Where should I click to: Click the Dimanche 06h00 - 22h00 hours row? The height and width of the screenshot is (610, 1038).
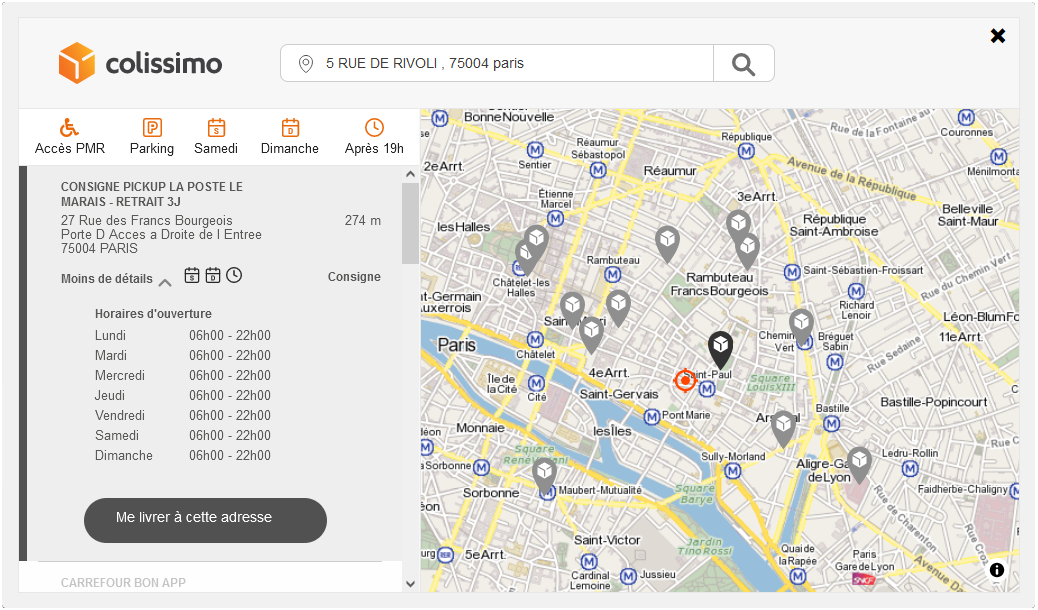(183, 456)
